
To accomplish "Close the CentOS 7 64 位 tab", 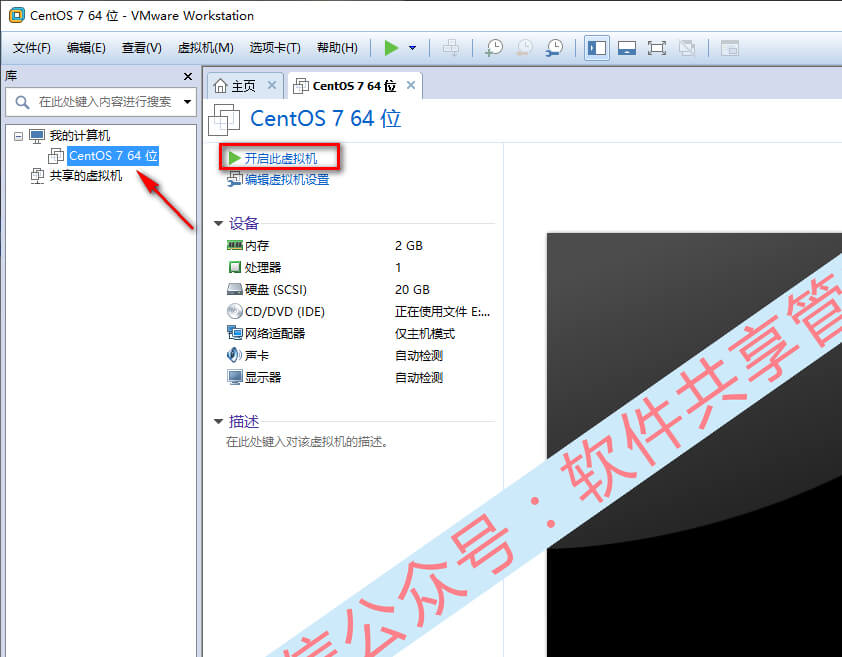I will pos(411,85).
